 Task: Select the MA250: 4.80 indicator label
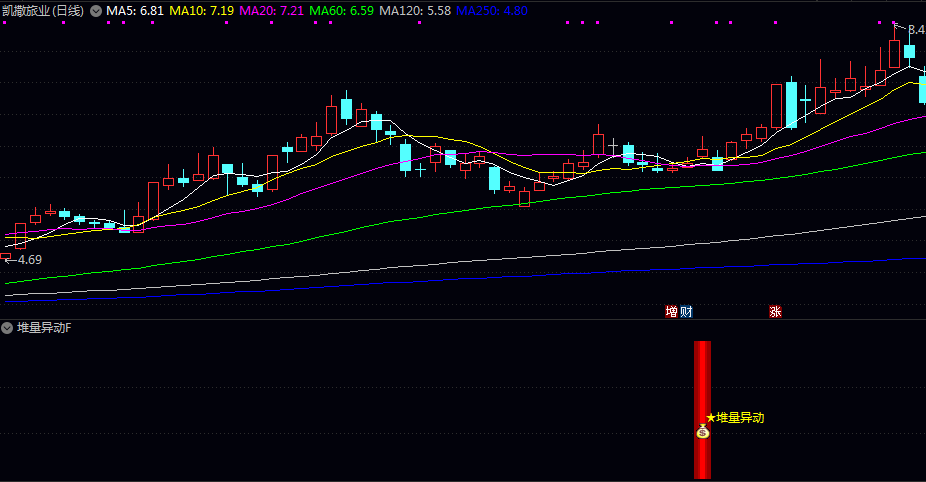click(492, 11)
